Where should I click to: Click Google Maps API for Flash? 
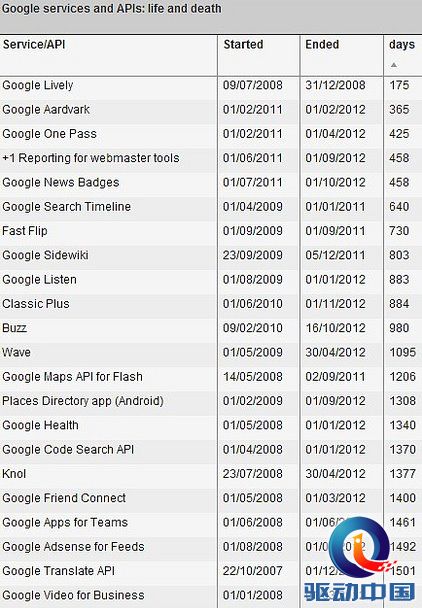coord(72,377)
